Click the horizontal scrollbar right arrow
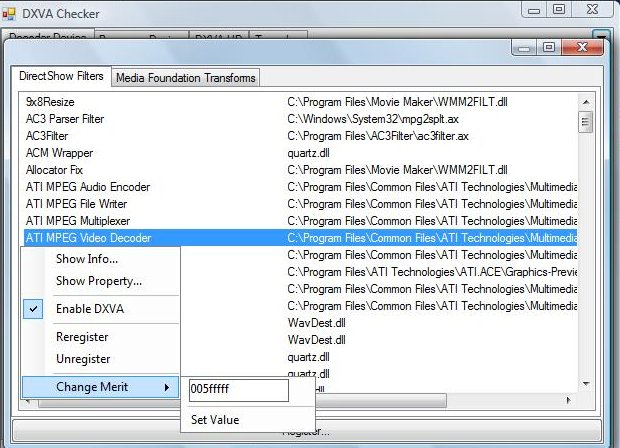This screenshot has height=448, width=620. [x=568, y=400]
